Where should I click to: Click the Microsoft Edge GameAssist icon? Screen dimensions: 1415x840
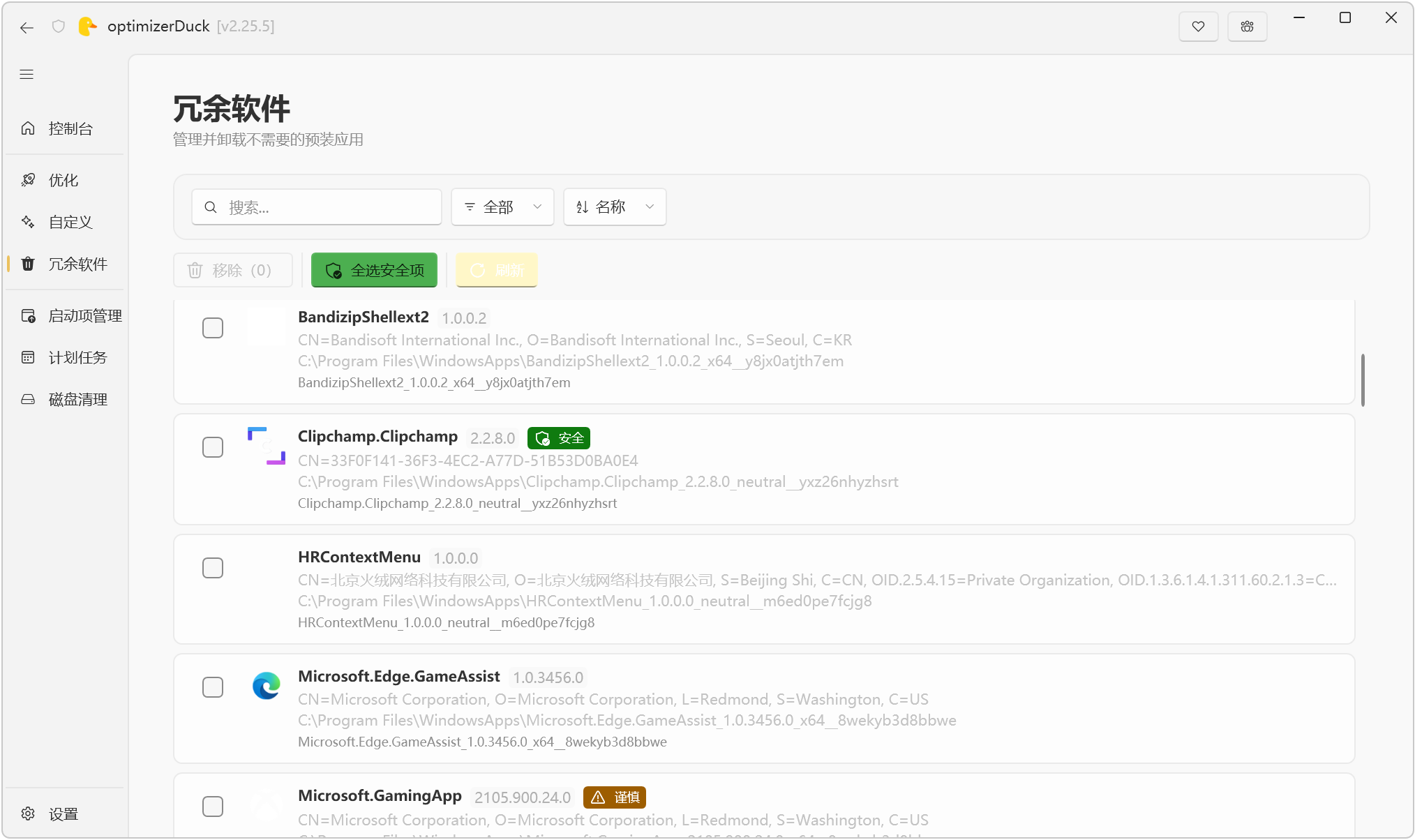267,686
